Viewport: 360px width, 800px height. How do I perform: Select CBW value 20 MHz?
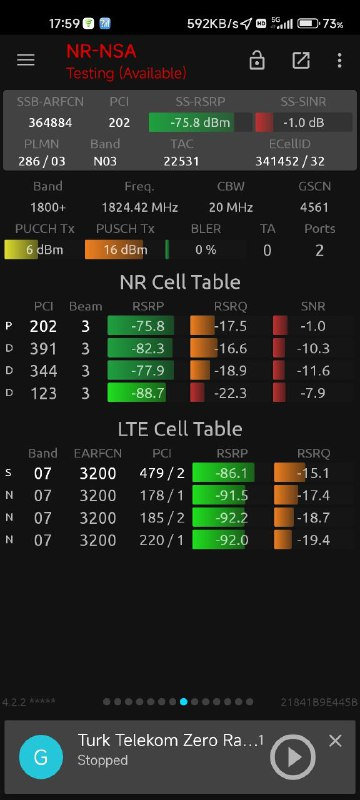(x=231, y=208)
